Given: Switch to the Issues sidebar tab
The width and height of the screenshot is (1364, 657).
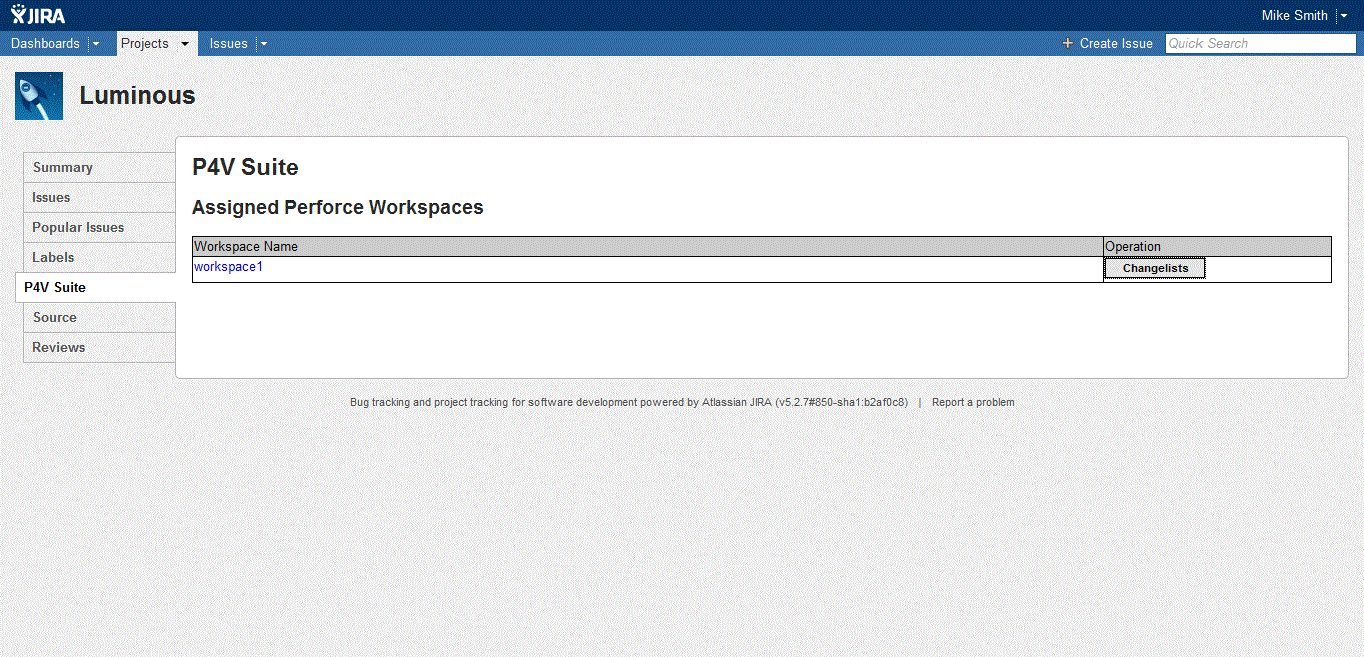Looking at the screenshot, I should click(x=99, y=197).
